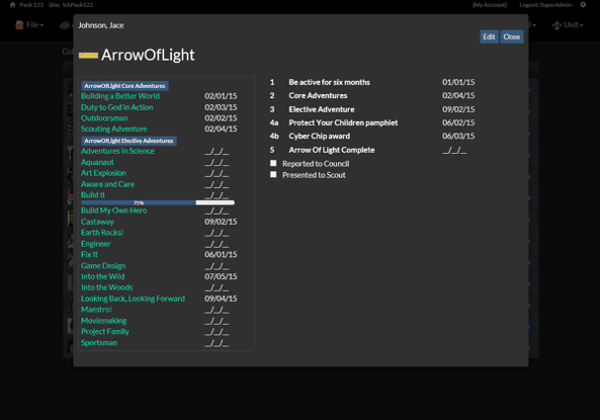Open Earth Rocks! adventure
600x420 pixels.
click(x=102, y=233)
